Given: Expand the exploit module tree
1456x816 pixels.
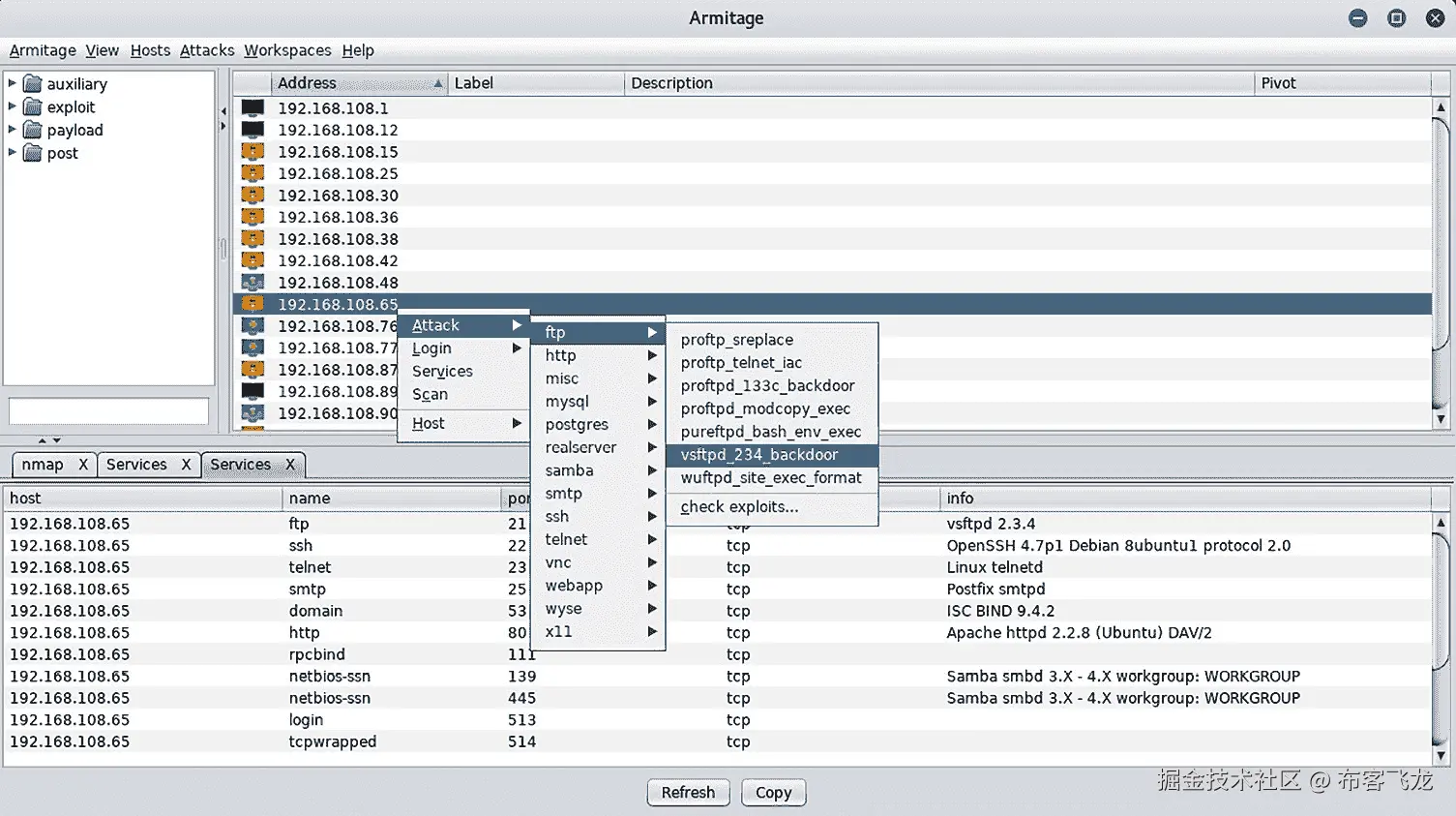Looking at the screenshot, I should tap(12, 106).
